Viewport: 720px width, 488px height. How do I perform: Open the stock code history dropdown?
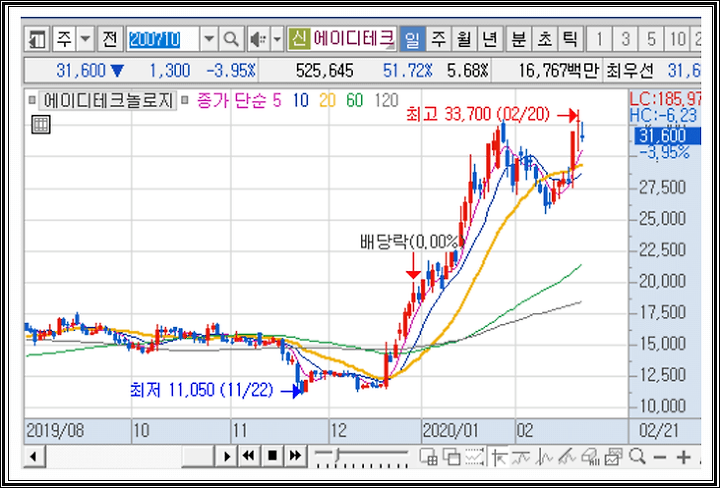click(x=209, y=40)
